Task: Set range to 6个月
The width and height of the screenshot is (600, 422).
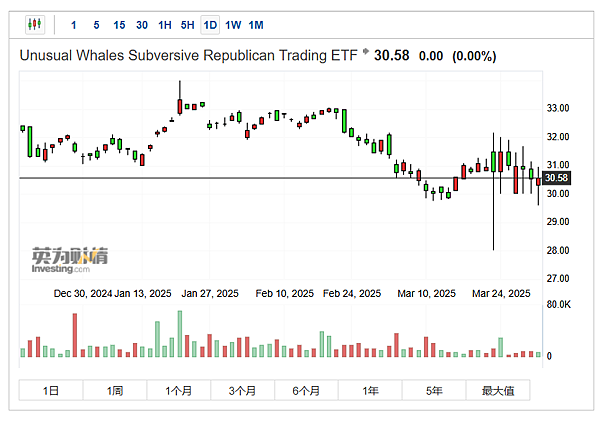Action: [306, 390]
